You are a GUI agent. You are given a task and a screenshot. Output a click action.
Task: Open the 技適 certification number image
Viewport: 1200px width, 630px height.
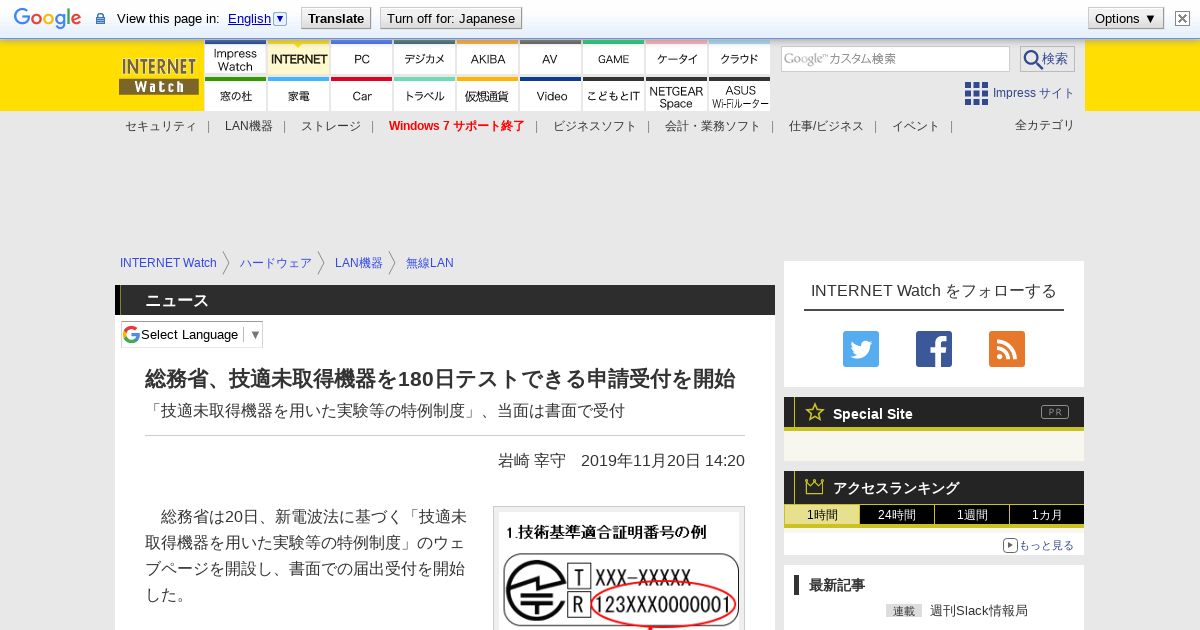(x=619, y=568)
